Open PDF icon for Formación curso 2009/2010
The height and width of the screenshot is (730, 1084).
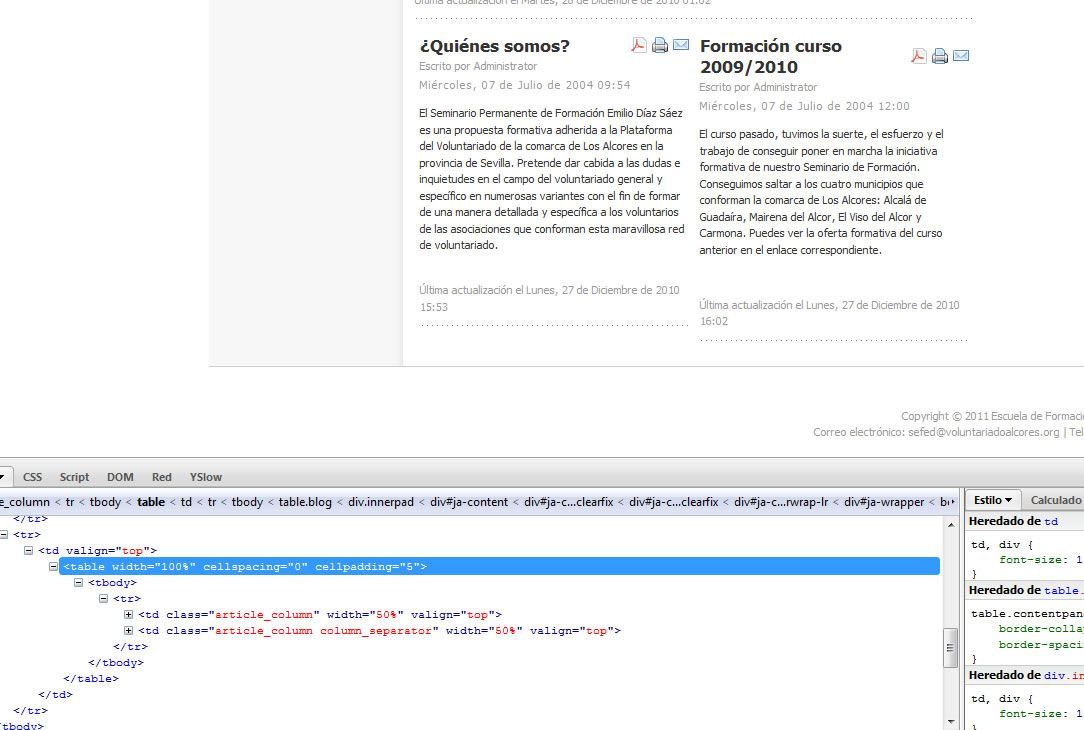coord(919,56)
